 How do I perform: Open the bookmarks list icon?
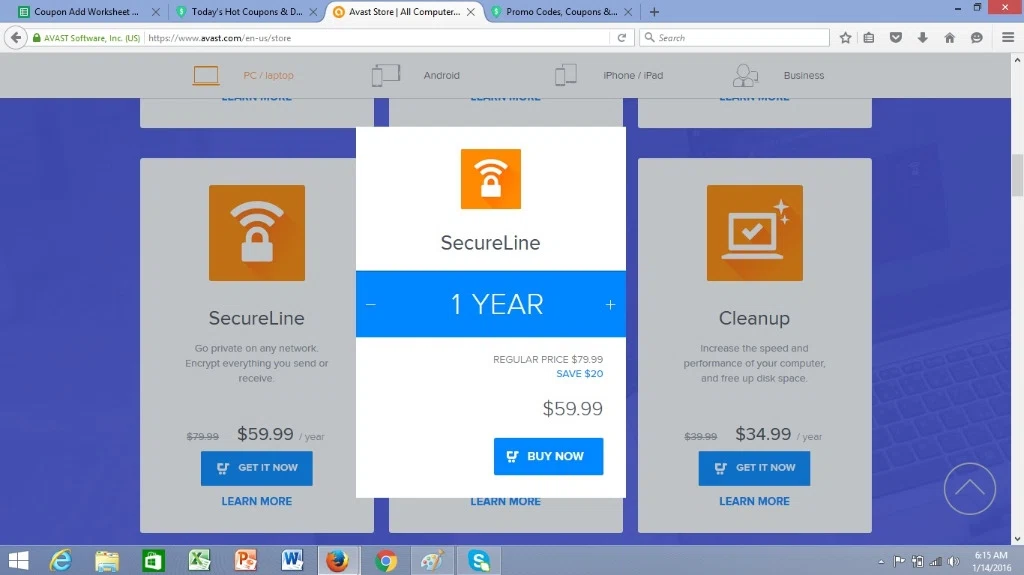pyautogui.click(x=869, y=38)
